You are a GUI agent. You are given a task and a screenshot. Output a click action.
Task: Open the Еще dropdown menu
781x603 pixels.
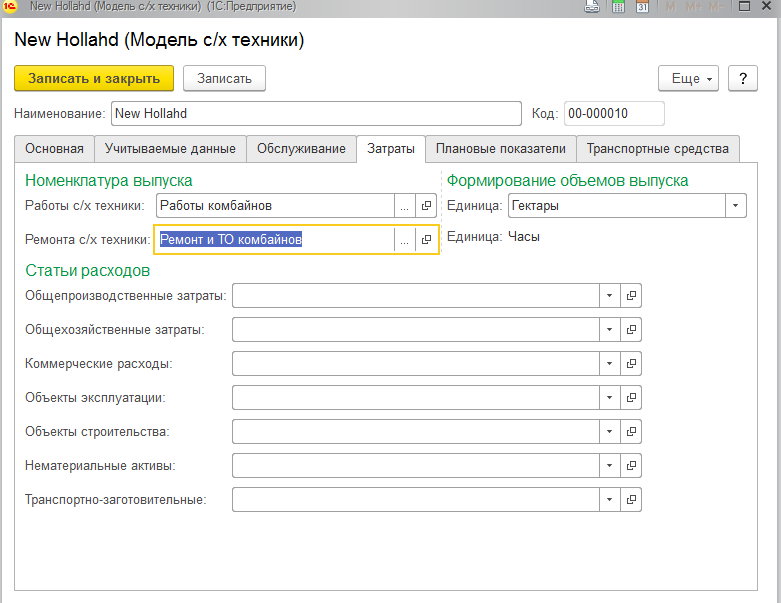[688, 79]
